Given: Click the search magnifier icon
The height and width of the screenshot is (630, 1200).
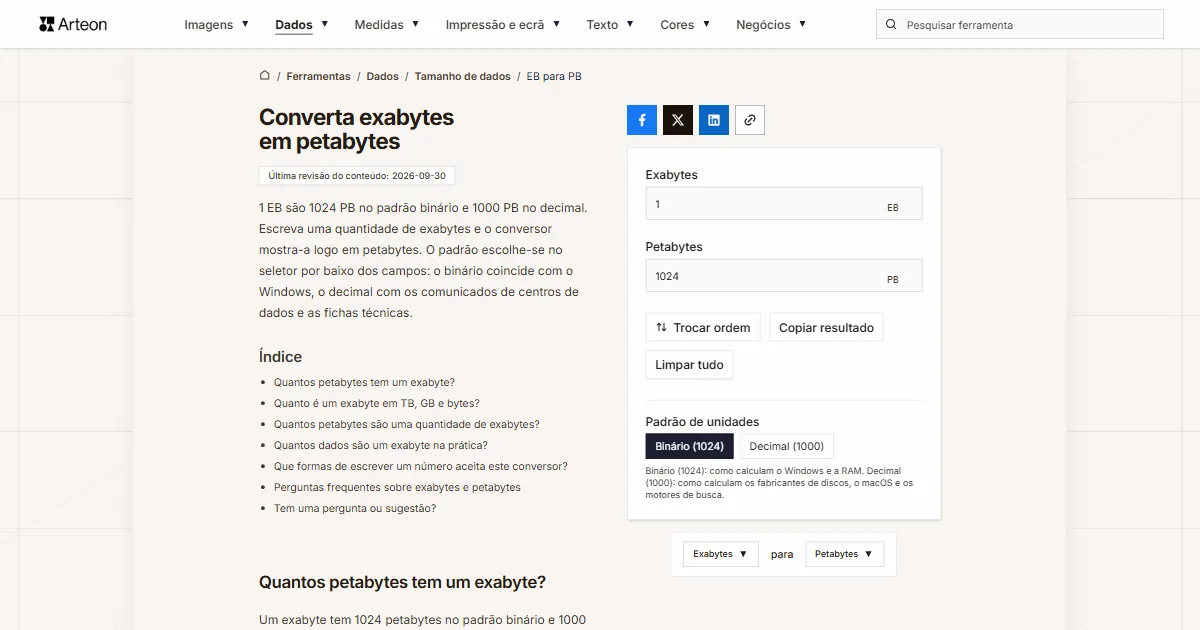Looking at the screenshot, I should click(892, 25).
